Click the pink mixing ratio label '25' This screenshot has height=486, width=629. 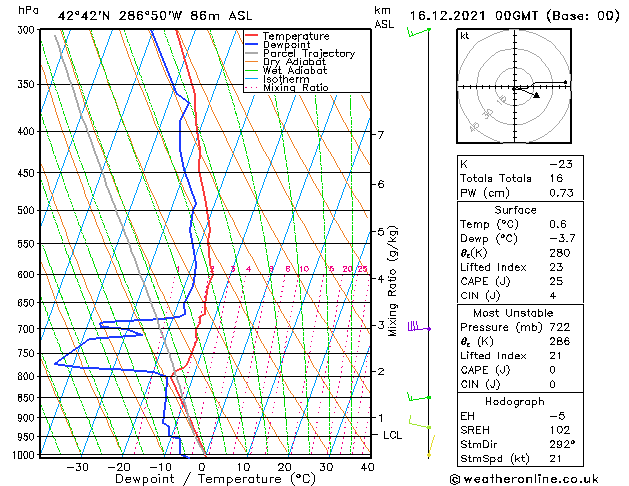pyautogui.click(x=362, y=269)
